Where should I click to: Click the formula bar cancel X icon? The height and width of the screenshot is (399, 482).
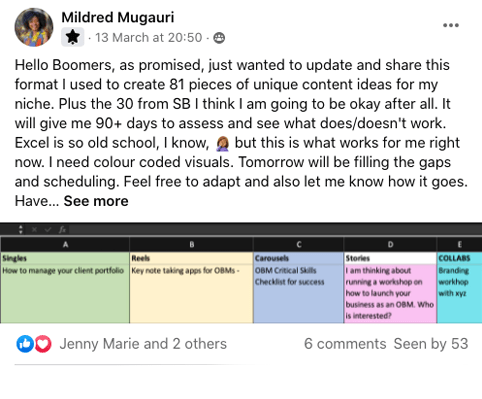(x=34, y=229)
